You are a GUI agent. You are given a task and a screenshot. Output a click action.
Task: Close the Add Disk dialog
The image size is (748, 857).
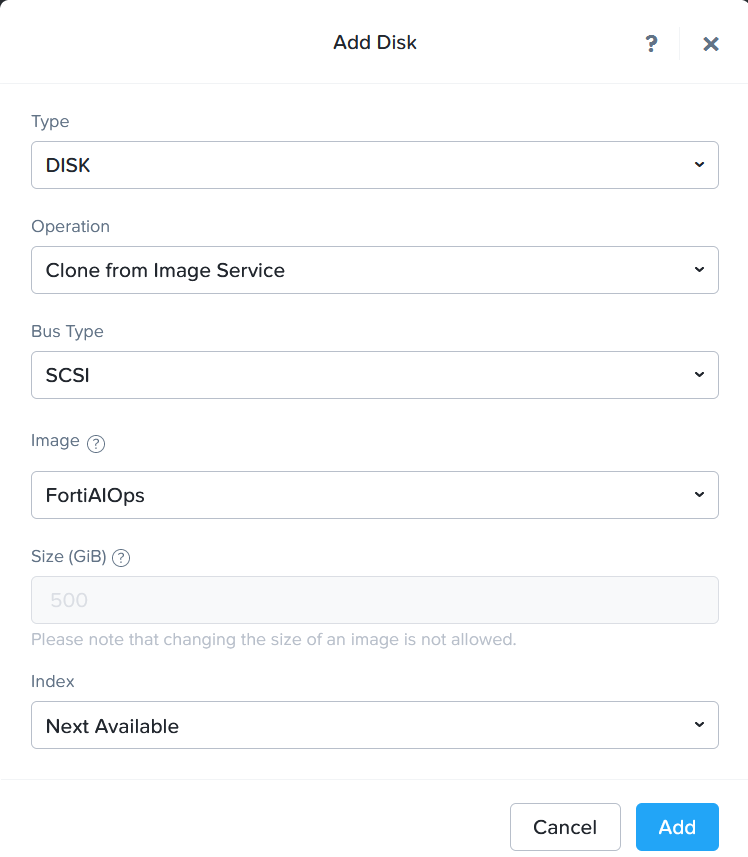[711, 43]
